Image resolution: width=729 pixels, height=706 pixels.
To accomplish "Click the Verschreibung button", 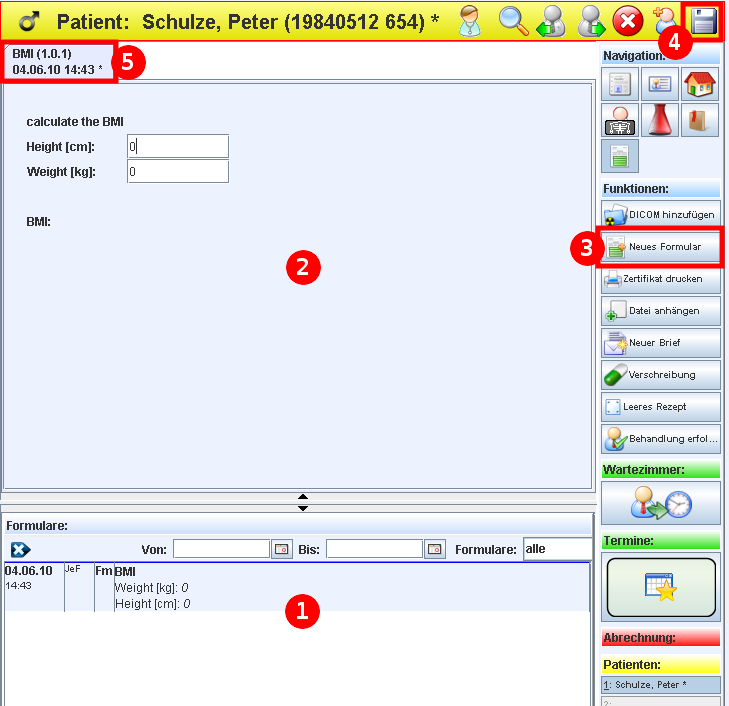I will click(660, 375).
